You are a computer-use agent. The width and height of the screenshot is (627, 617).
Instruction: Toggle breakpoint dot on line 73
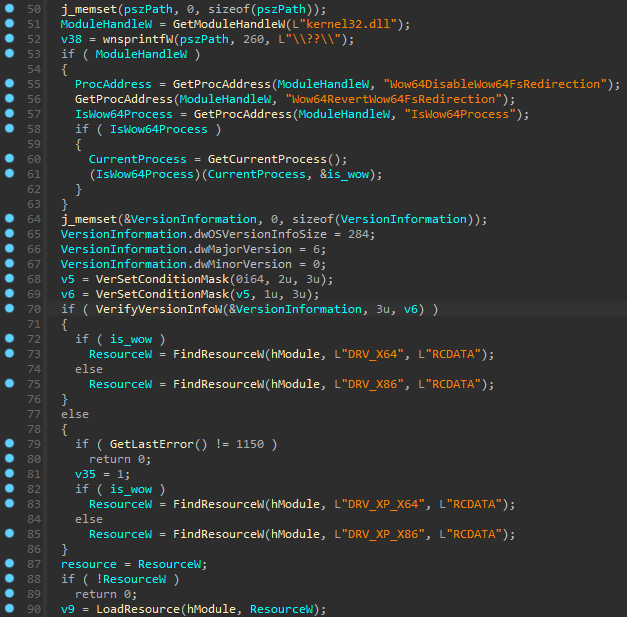(9, 353)
